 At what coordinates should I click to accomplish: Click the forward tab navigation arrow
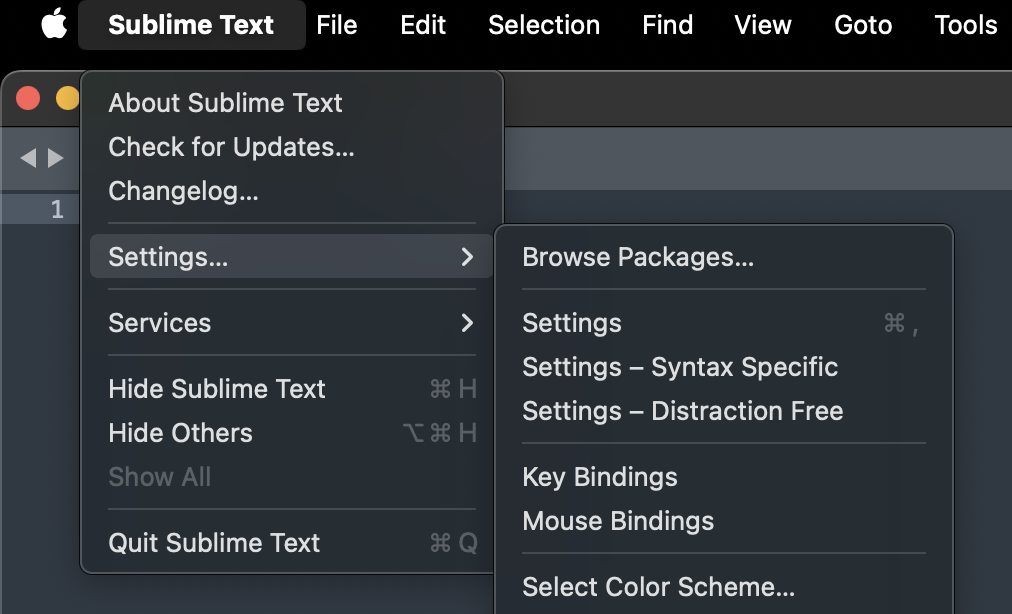tap(56, 158)
